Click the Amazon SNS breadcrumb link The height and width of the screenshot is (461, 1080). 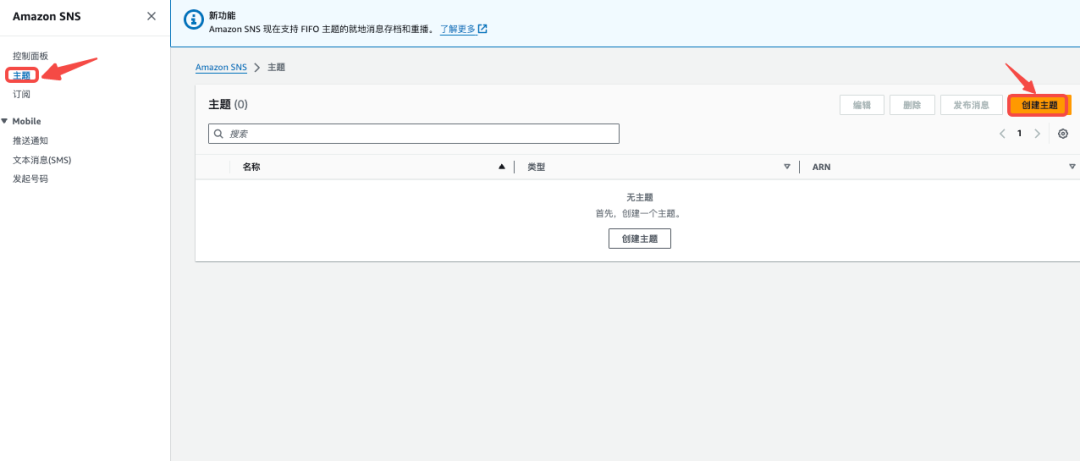(x=221, y=68)
